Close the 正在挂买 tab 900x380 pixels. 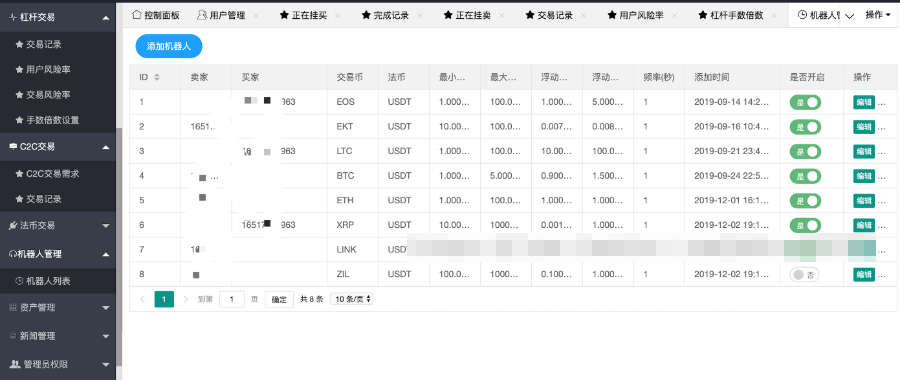point(338,15)
